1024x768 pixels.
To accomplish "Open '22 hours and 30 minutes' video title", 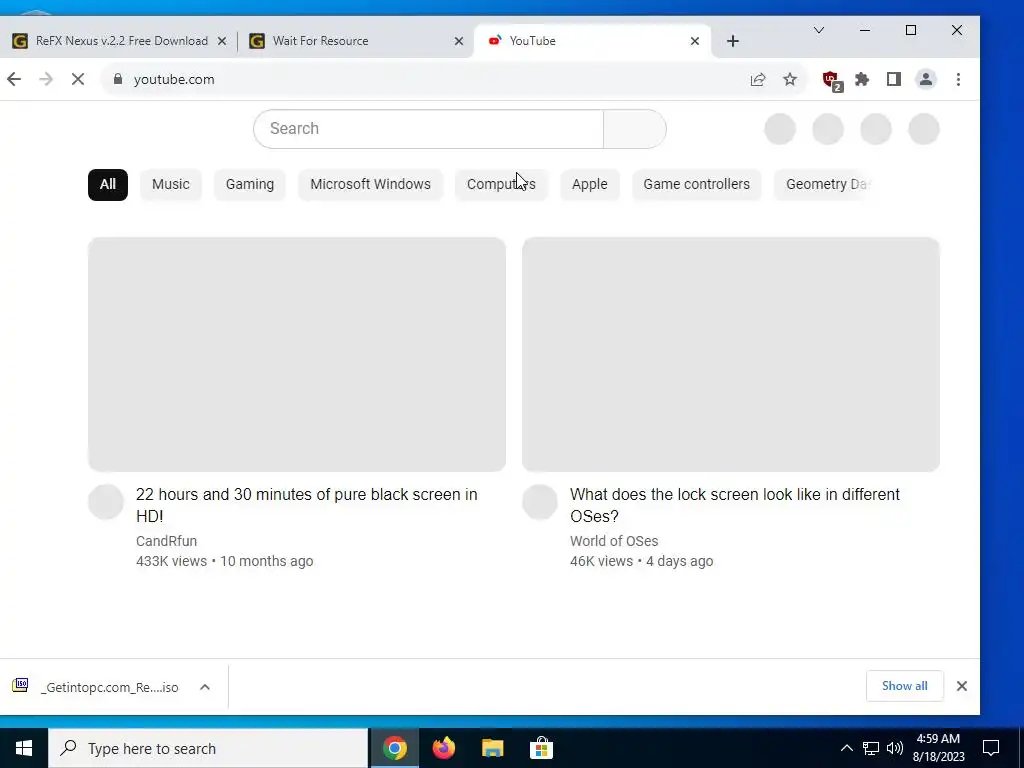I will point(307,505).
